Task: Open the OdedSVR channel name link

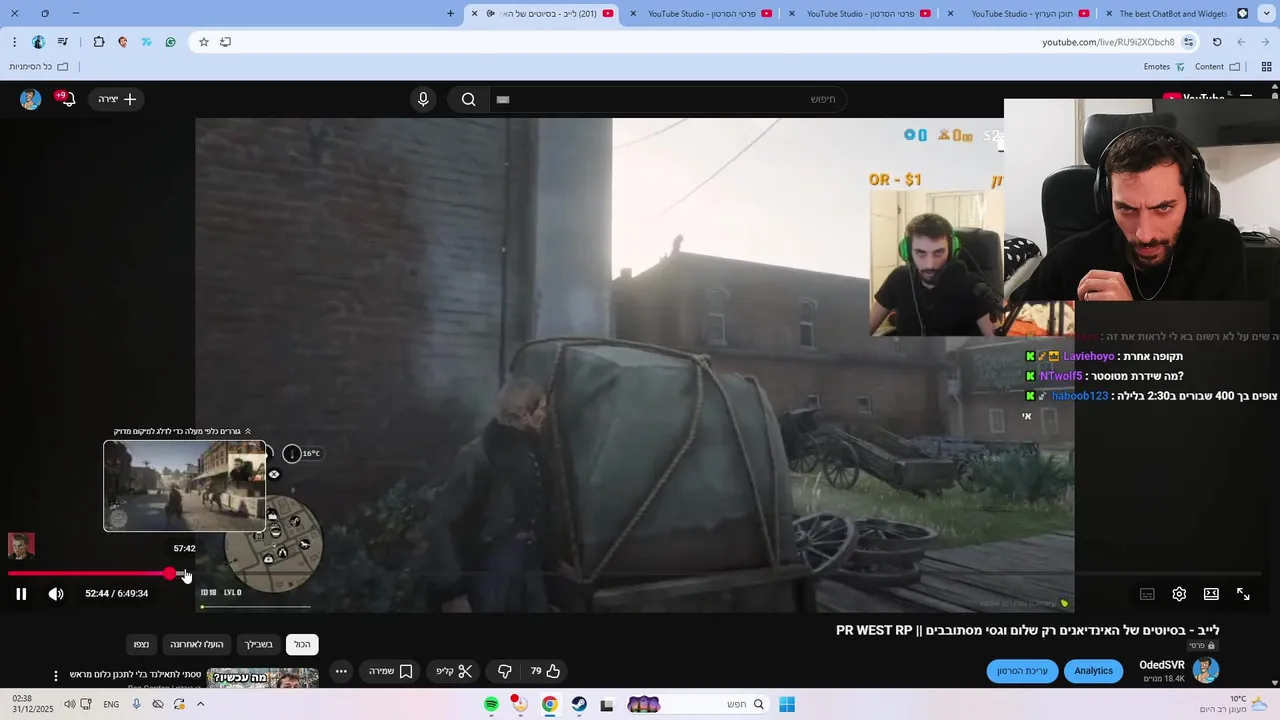Action: pyautogui.click(x=1162, y=665)
